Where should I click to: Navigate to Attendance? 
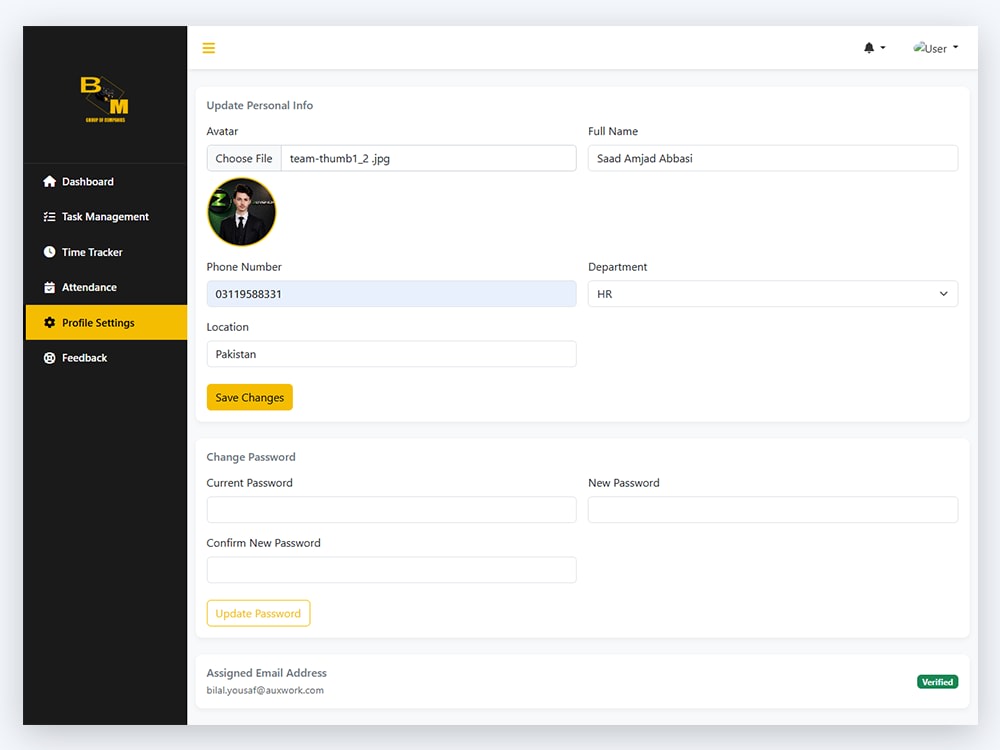pyautogui.click(x=105, y=287)
